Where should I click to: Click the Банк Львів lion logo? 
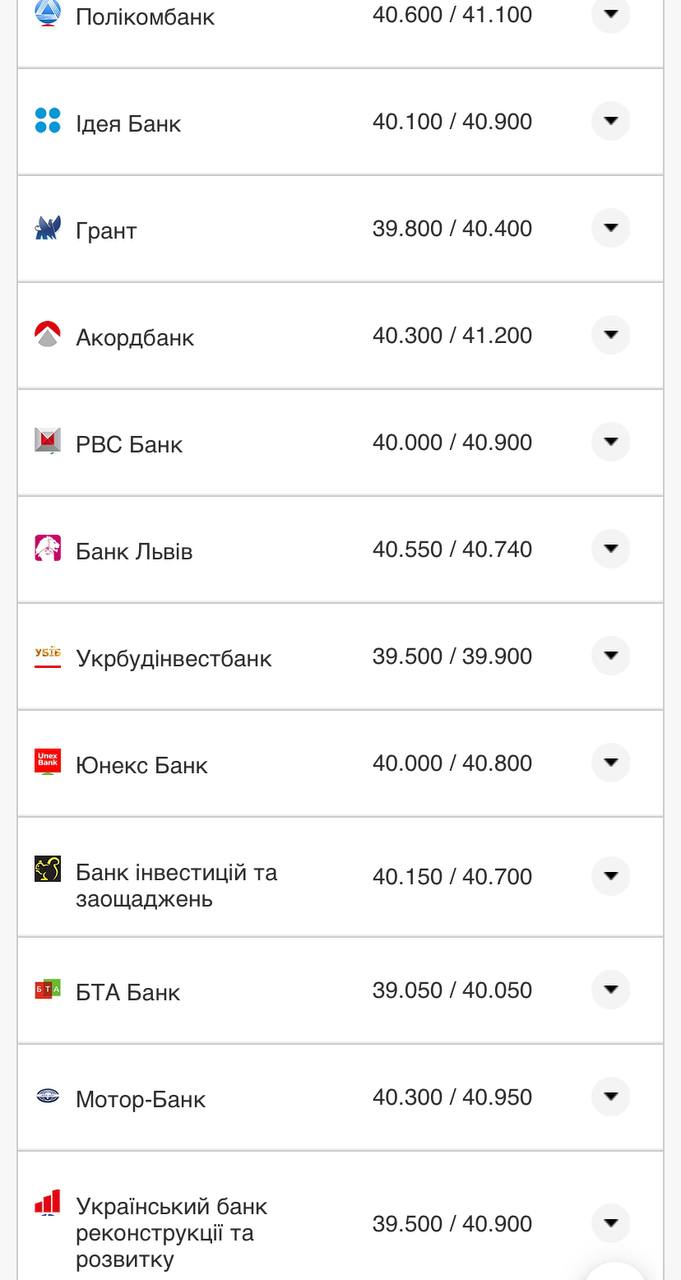click(x=47, y=548)
